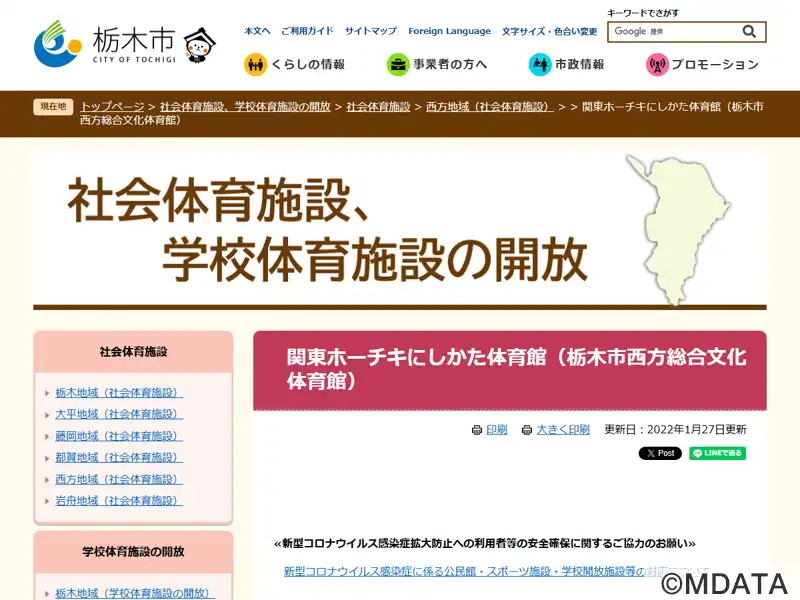Open 都賀地域（社会体育施設） sidebar link
Screen dimensions: 800x600
(x=119, y=458)
